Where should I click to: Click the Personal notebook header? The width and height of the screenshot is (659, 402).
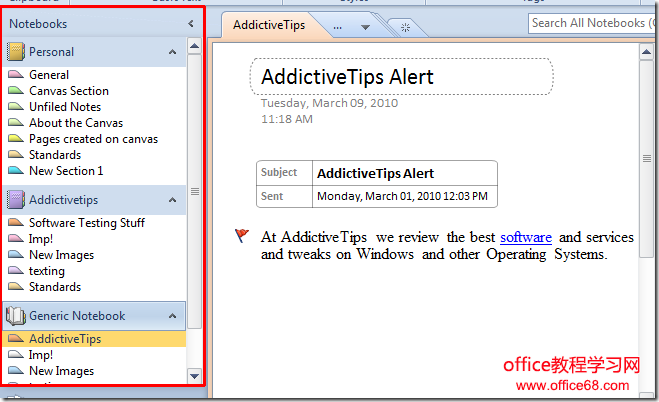click(95, 52)
